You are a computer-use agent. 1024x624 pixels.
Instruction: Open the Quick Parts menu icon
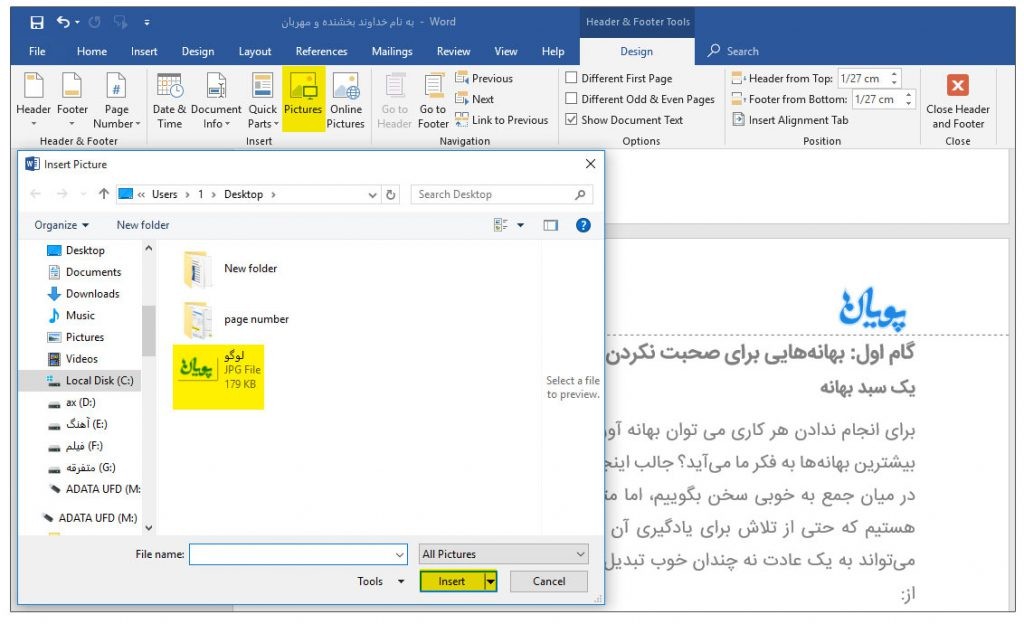[x=262, y=88]
